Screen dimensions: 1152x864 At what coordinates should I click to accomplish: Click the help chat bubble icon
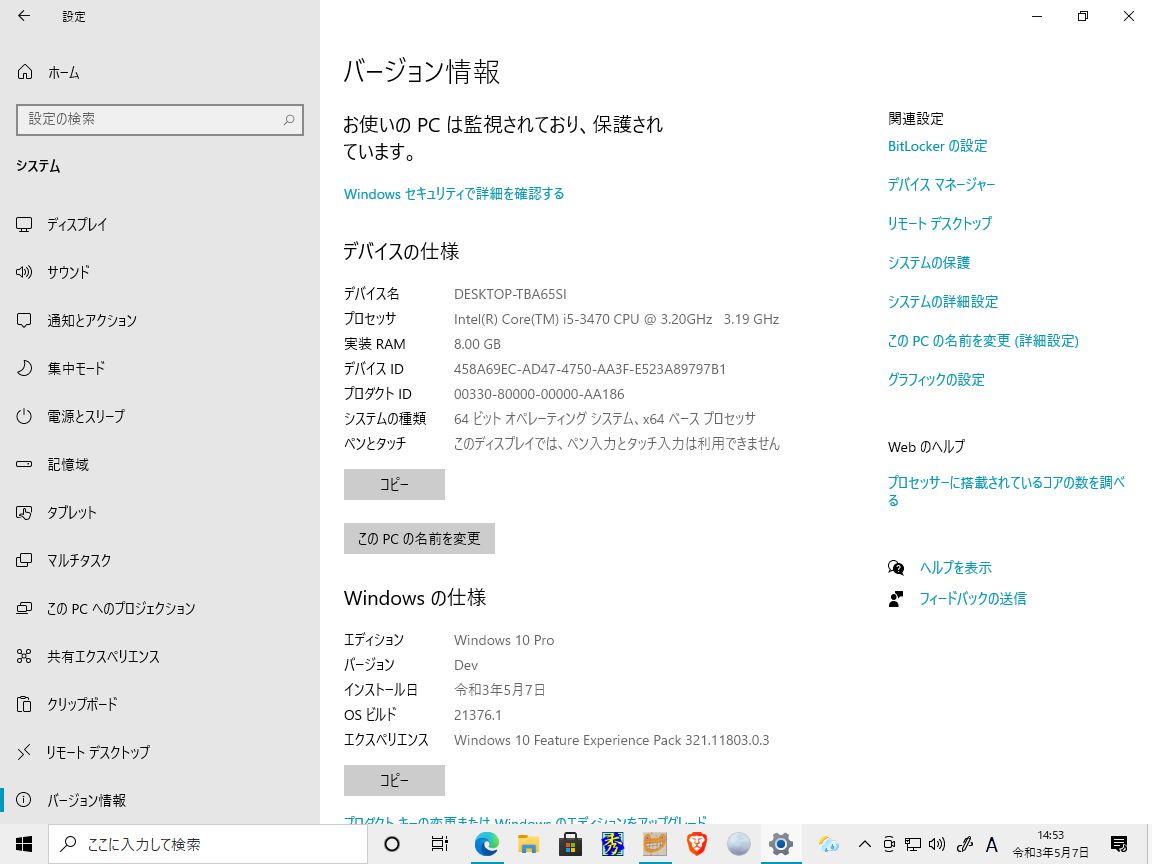tap(896, 568)
